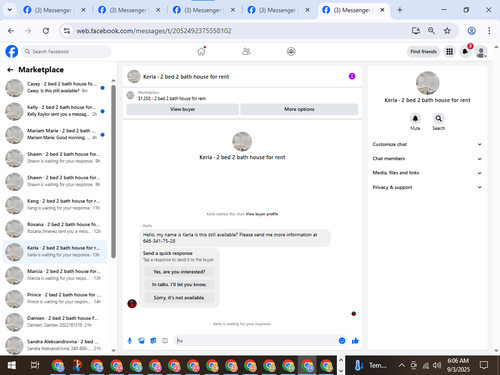Switch to the fourth Messenger browser tab

(x=278, y=10)
